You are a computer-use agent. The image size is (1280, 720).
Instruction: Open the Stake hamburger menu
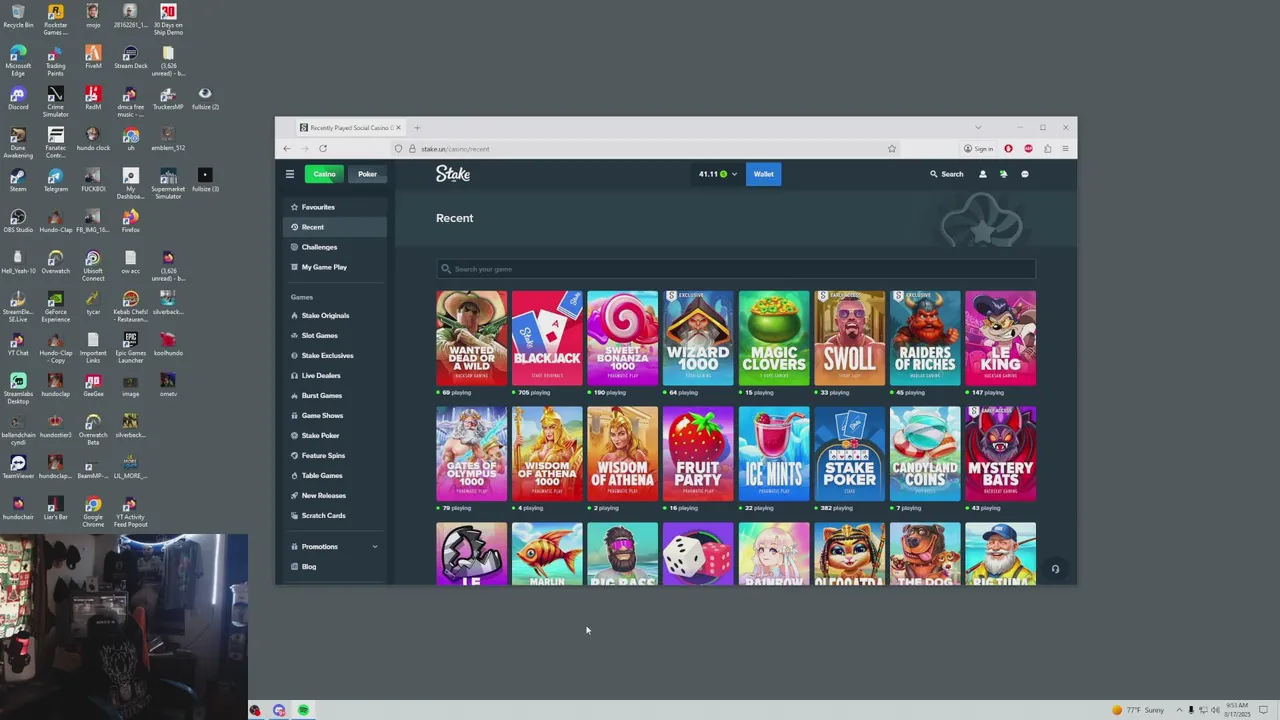(x=290, y=174)
